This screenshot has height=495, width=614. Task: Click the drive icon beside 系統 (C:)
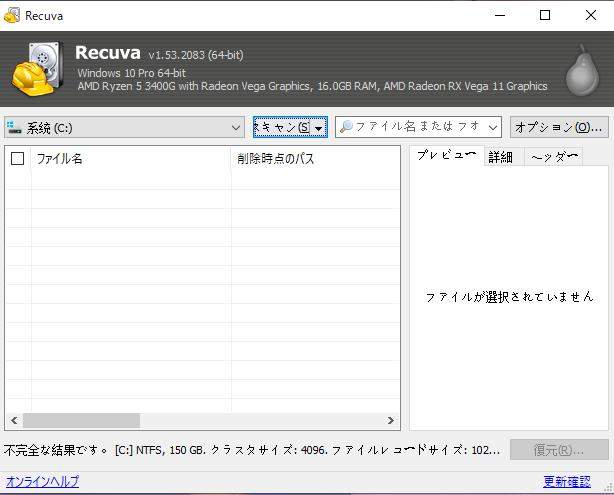[x=14, y=128]
